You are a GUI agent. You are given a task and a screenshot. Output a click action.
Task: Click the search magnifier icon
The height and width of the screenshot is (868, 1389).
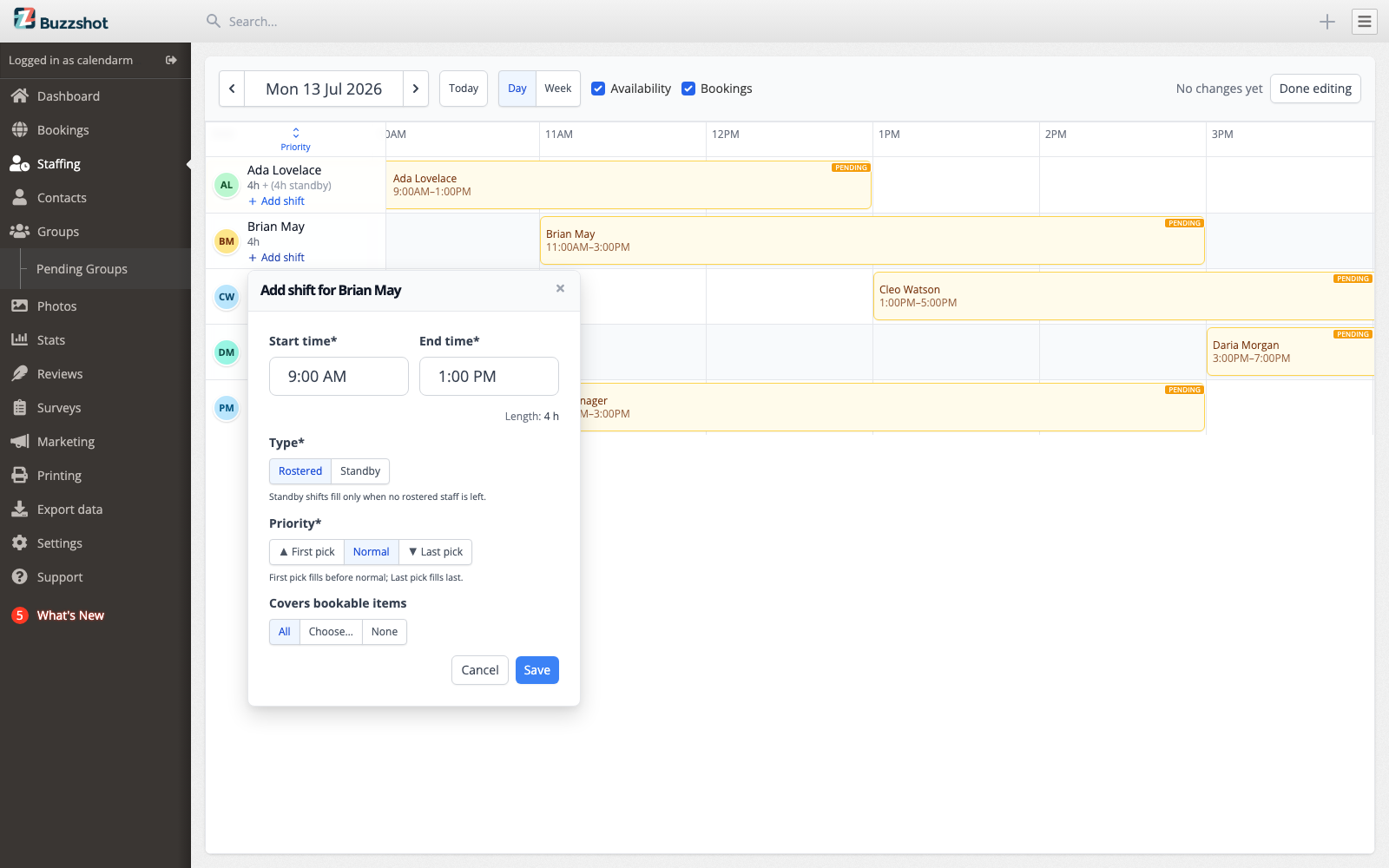point(213,21)
